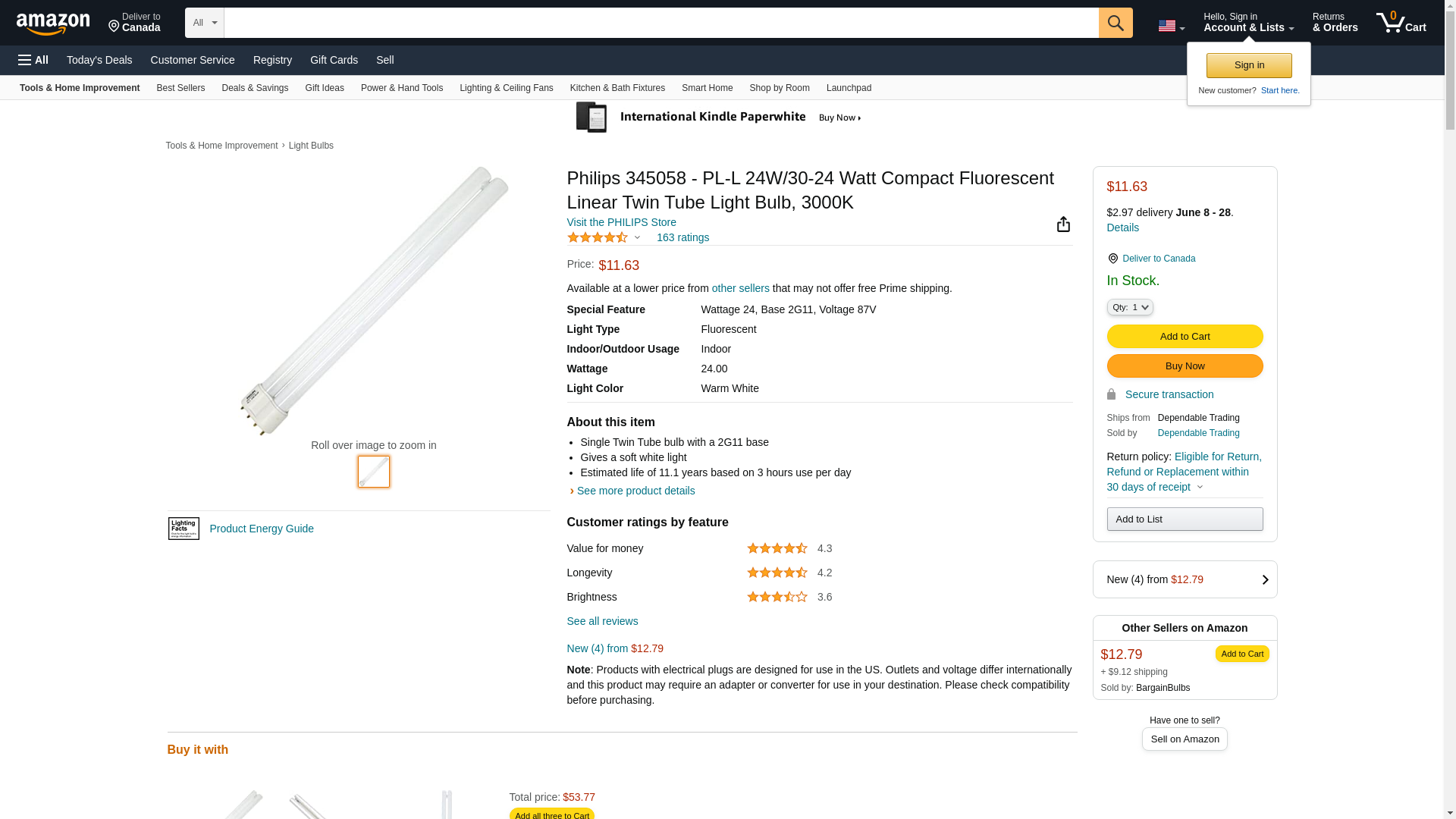1456x819 pixels.
Task: Select the product image thumbnail
Action: point(374,472)
